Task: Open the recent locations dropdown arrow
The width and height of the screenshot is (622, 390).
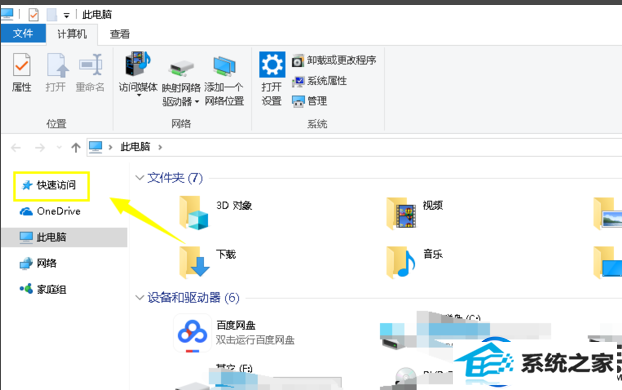Action: tap(59, 148)
